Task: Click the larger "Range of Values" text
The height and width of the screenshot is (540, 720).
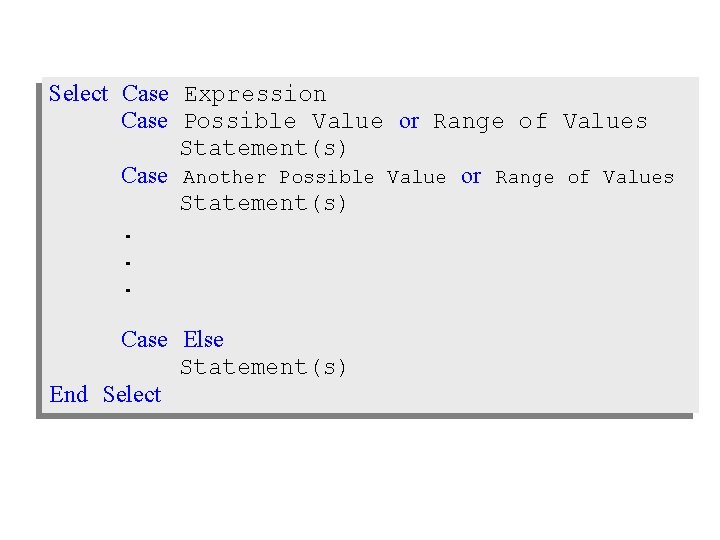Action: (540, 122)
